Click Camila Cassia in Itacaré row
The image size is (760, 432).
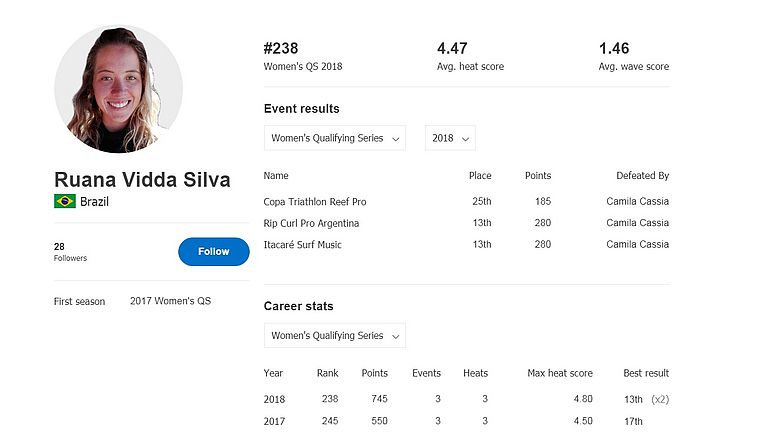coord(637,244)
